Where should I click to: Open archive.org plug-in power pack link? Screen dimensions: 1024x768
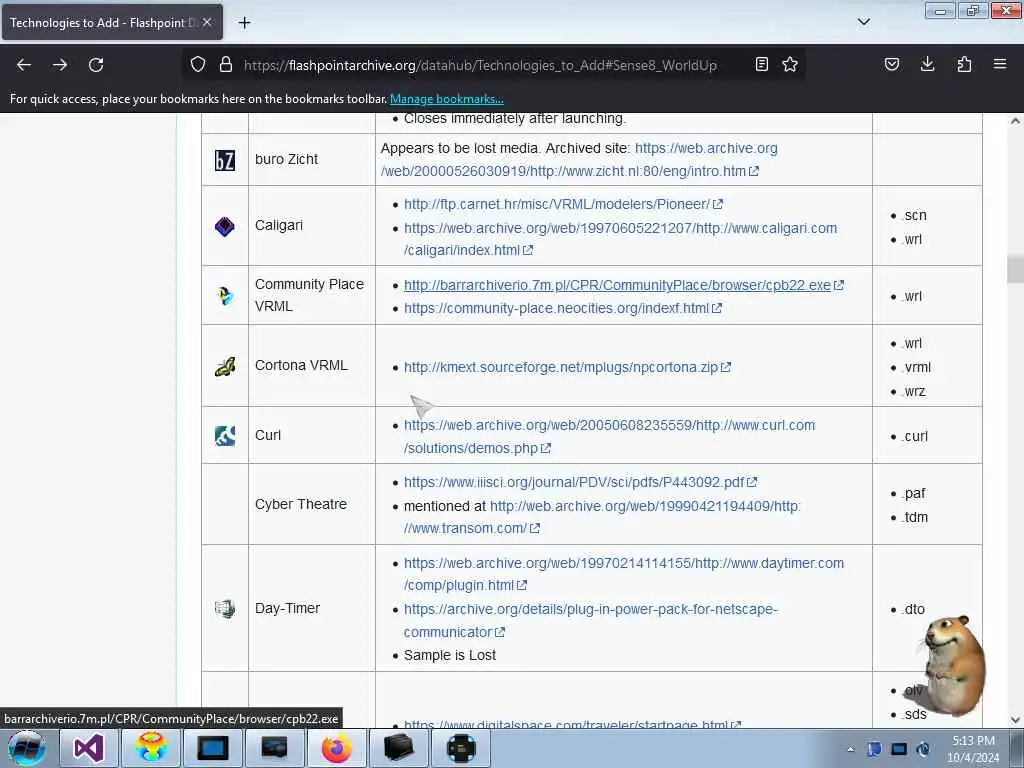click(590, 620)
